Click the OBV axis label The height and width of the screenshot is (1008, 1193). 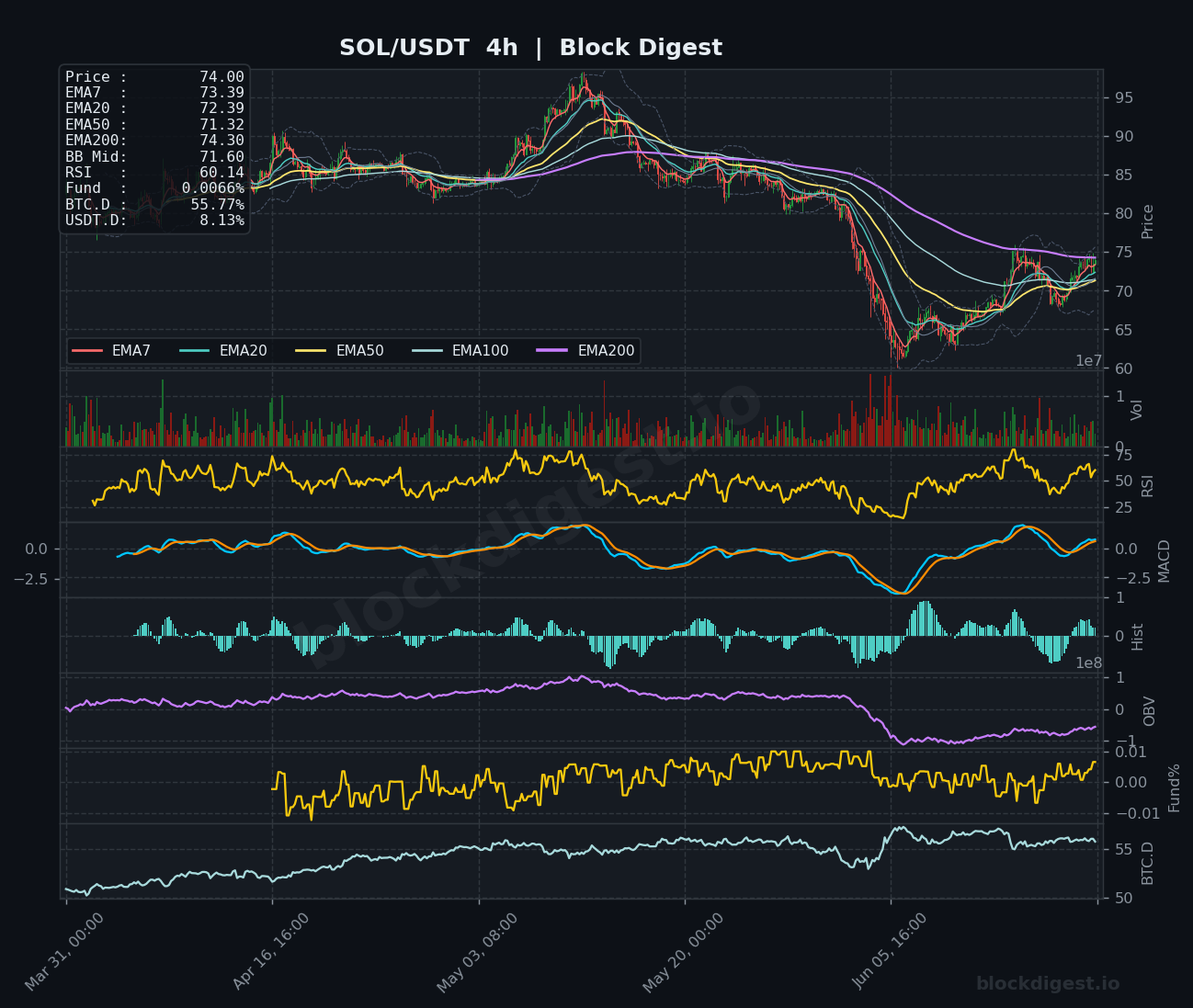pyautogui.click(x=1147, y=711)
